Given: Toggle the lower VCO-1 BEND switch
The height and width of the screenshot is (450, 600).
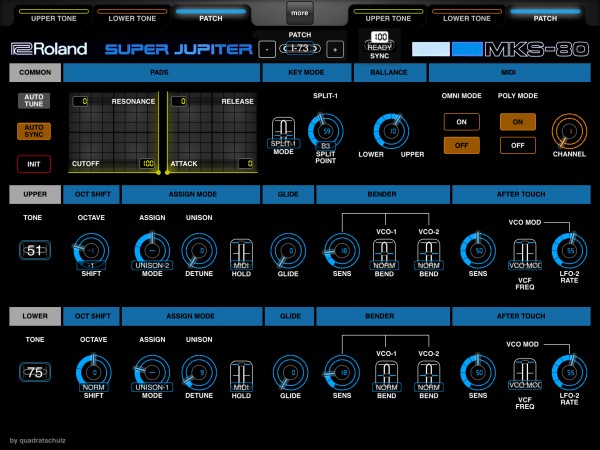Looking at the screenshot, I should point(386,376).
